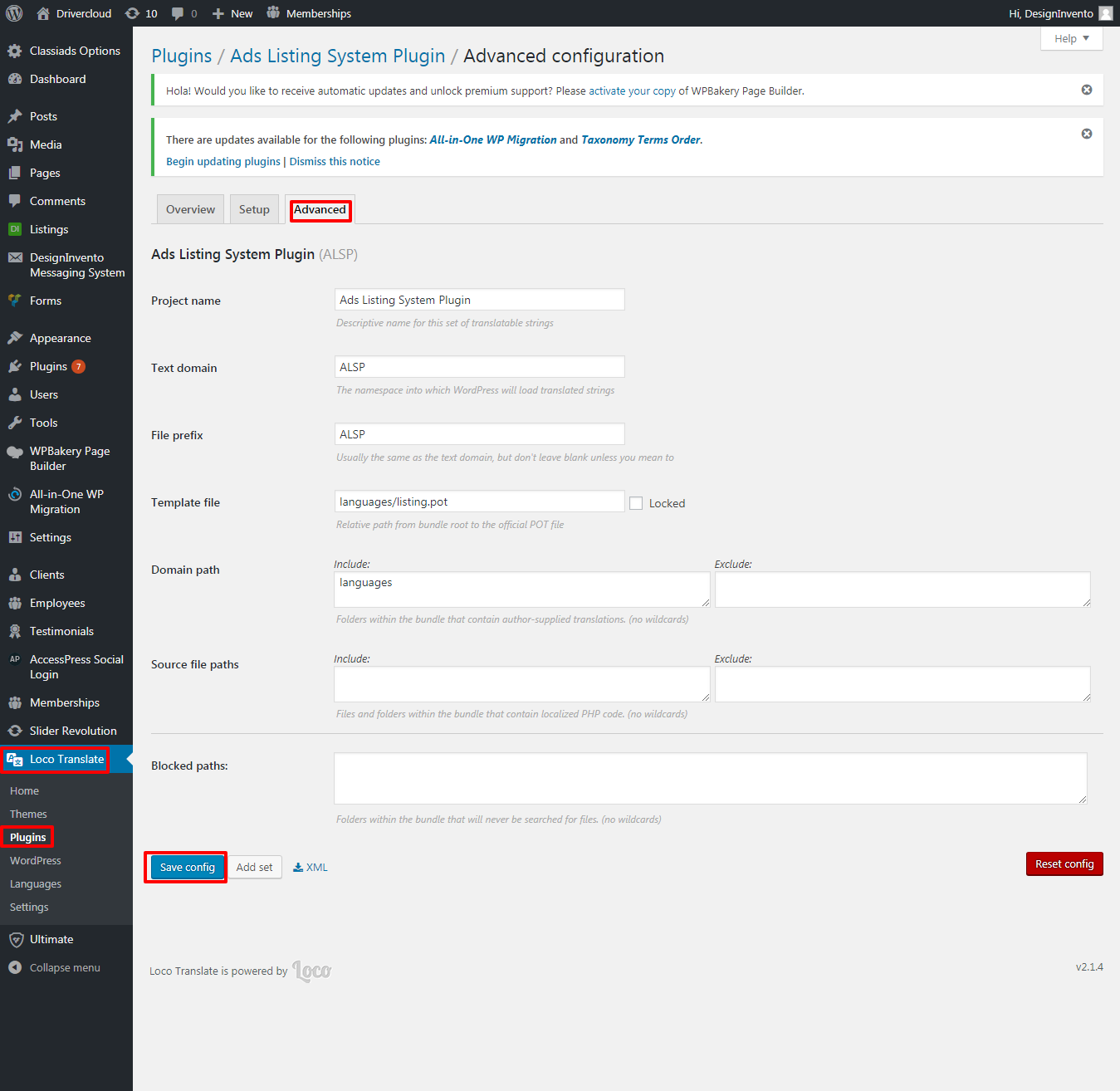
Task: Open Loco Translate Settings submenu
Action: point(29,908)
